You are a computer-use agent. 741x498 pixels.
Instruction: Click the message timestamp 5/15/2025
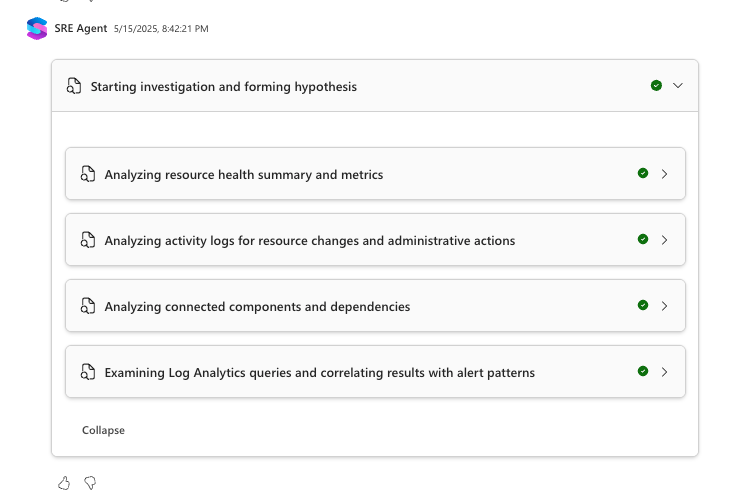(x=162, y=29)
